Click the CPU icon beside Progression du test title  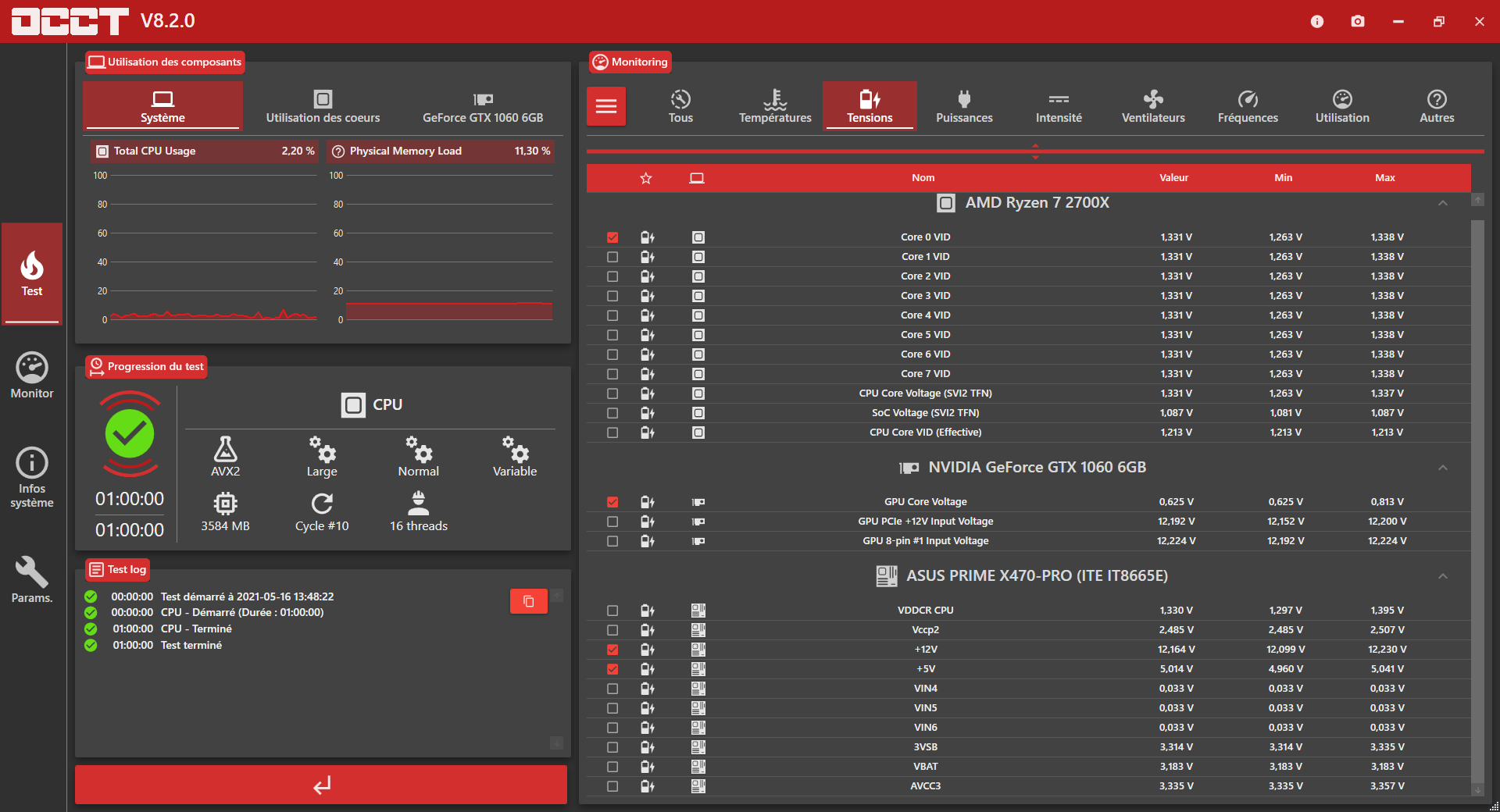pyautogui.click(x=353, y=405)
